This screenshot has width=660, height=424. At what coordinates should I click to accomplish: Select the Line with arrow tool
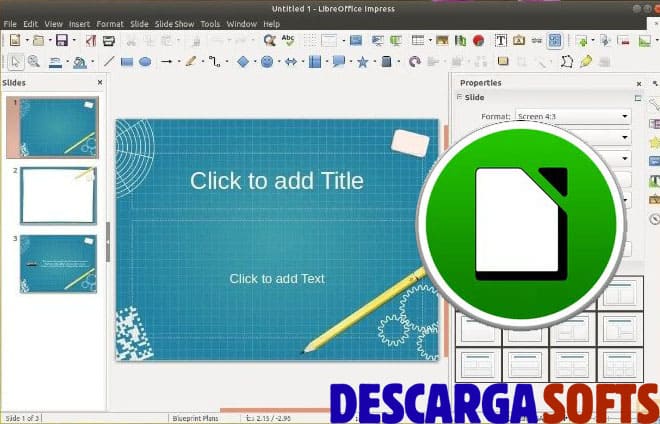click(167, 62)
